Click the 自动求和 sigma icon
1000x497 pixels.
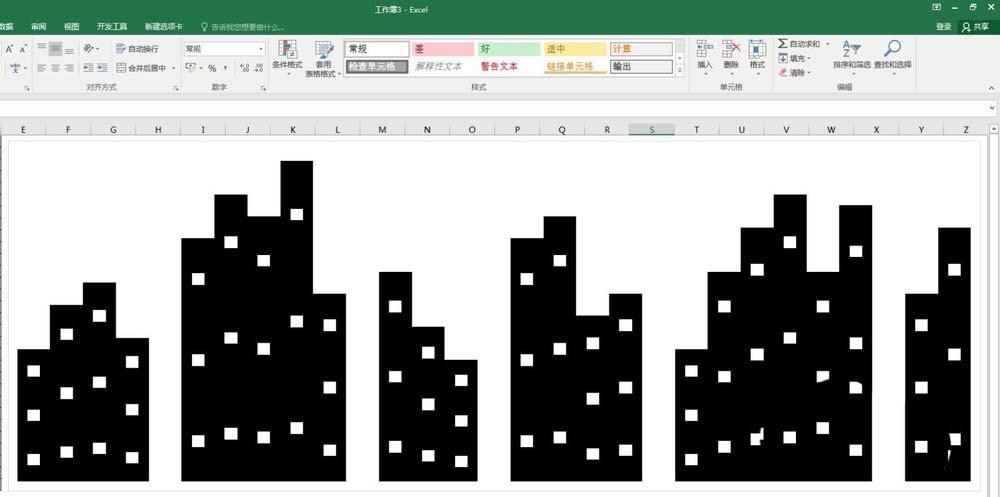[783, 43]
